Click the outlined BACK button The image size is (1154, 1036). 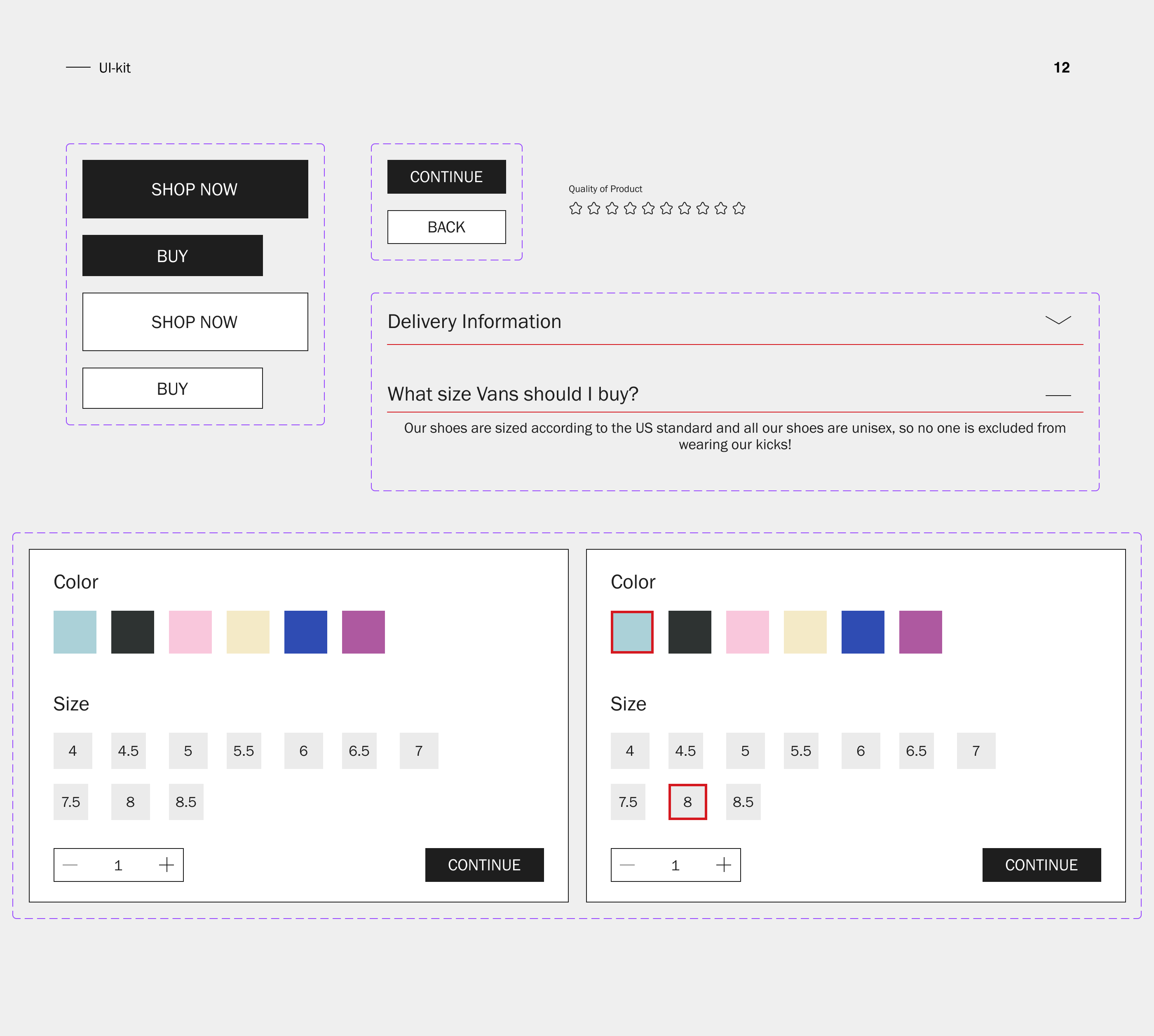[x=446, y=227]
